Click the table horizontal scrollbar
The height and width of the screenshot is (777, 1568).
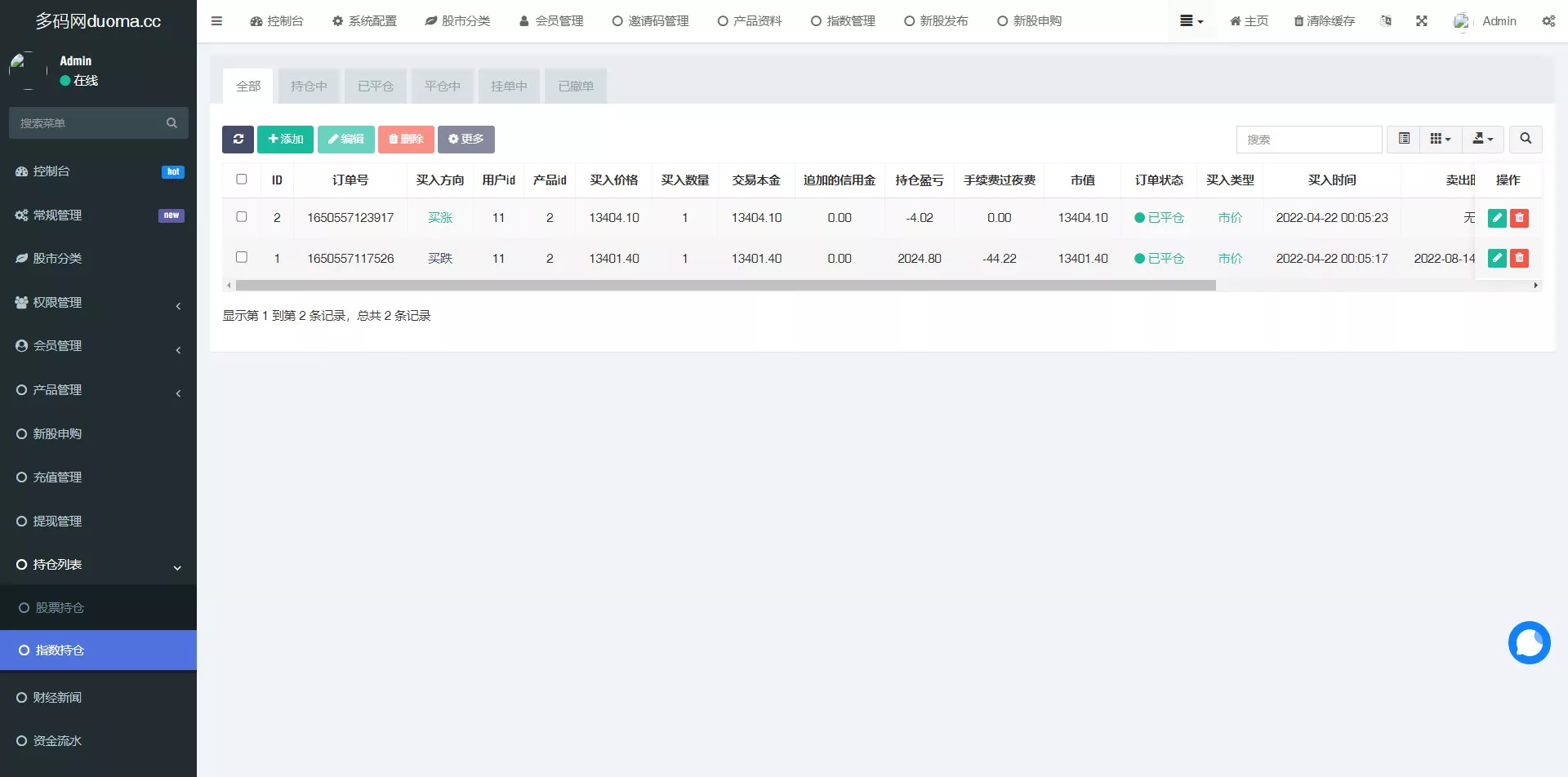[725, 286]
